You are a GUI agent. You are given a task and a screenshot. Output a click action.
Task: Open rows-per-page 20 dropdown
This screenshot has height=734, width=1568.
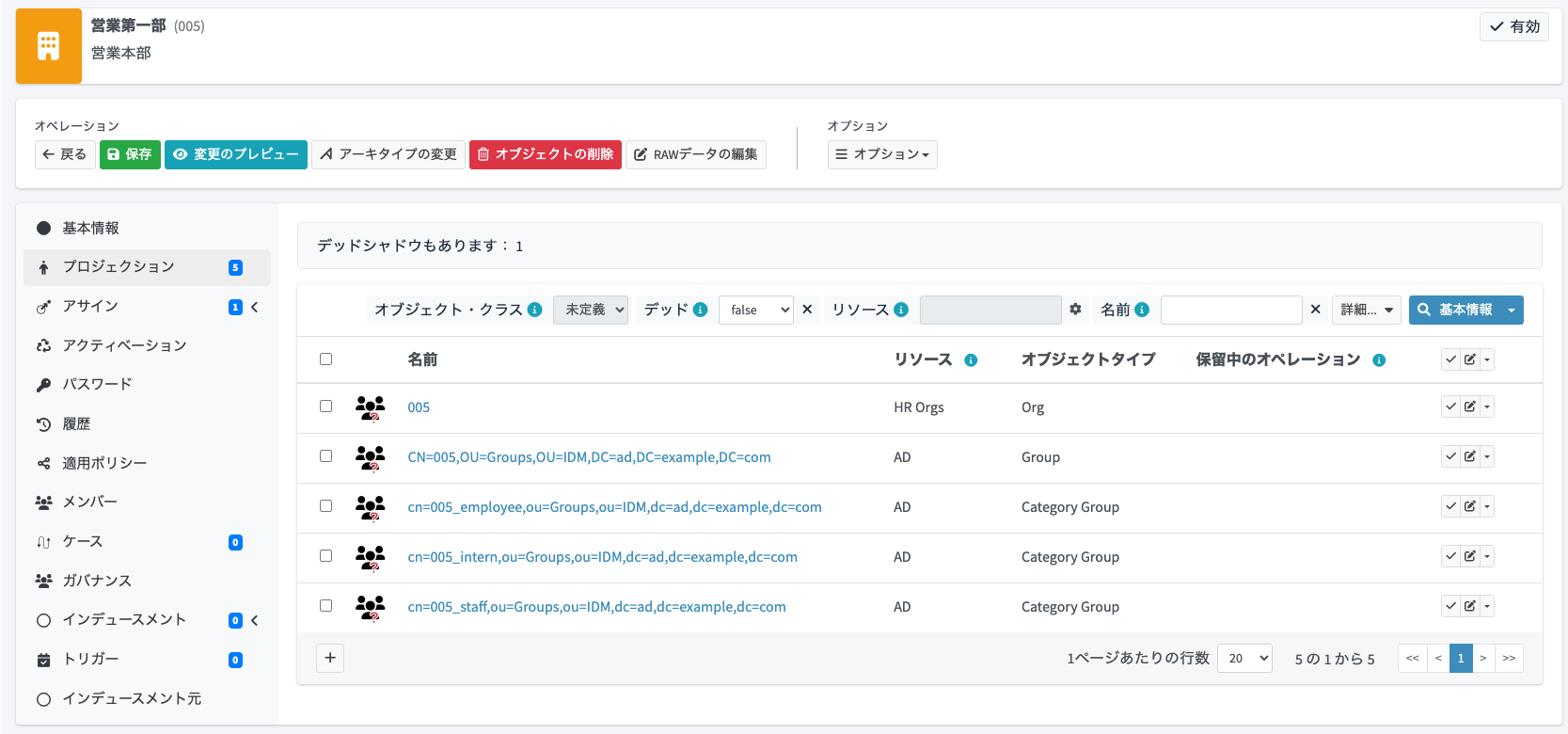[1244, 658]
